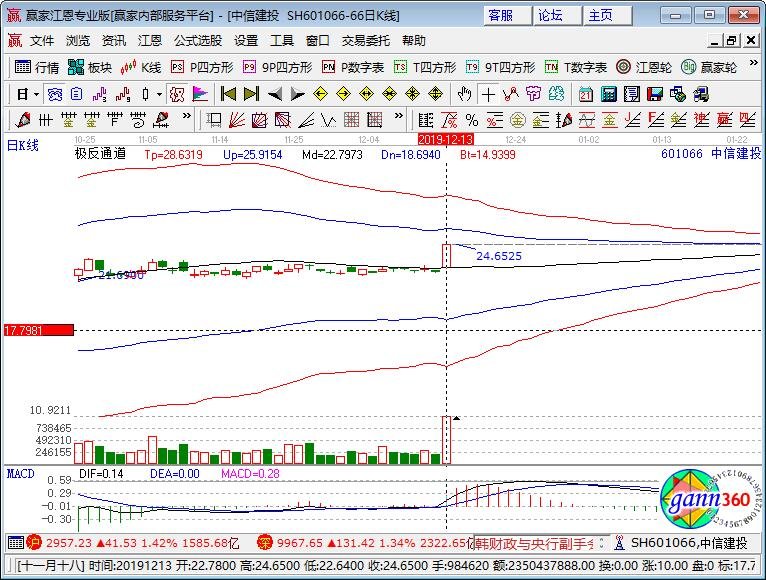Click the 沪 Shanghai index icon

click(34, 542)
